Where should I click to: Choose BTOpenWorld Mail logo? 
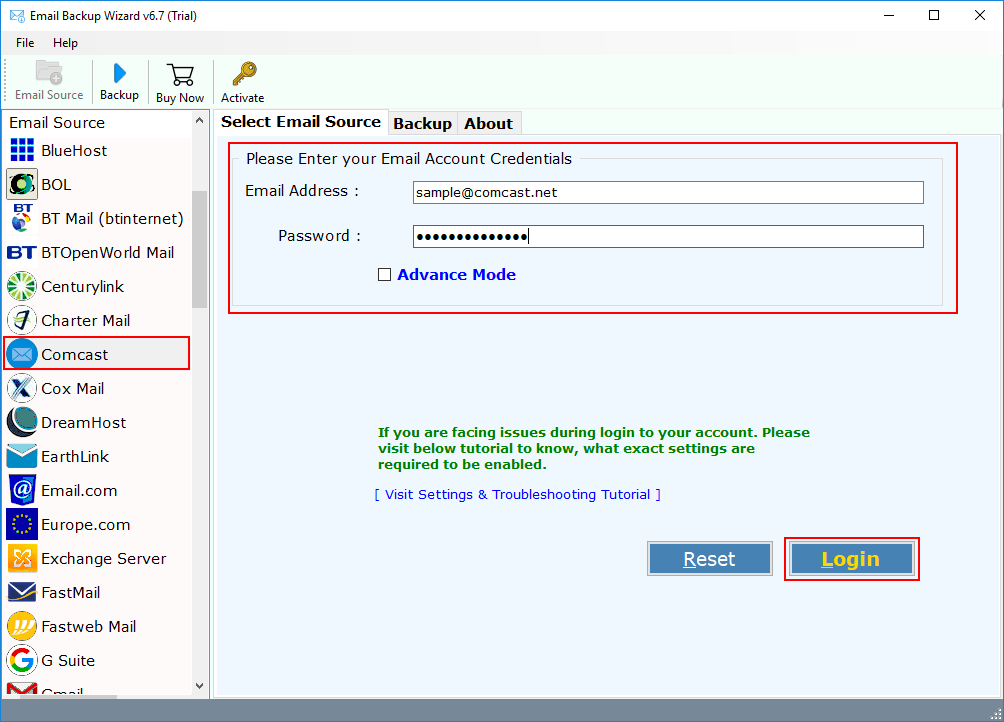[22, 252]
